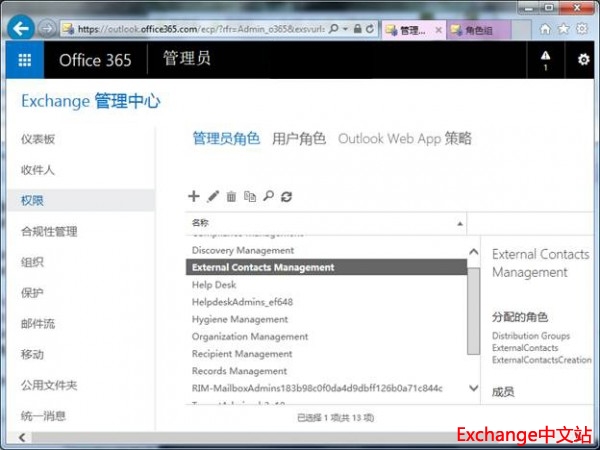The width and height of the screenshot is (600, 450).
Task: Click the copy role group icon
Action: click(250, 197)
